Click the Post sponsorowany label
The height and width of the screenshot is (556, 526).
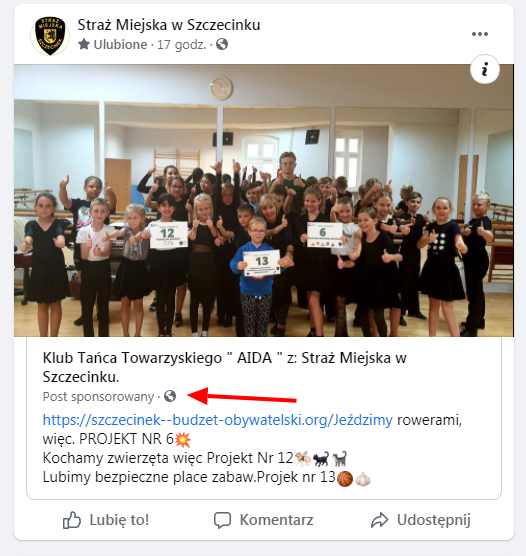(x=98, y=396)
